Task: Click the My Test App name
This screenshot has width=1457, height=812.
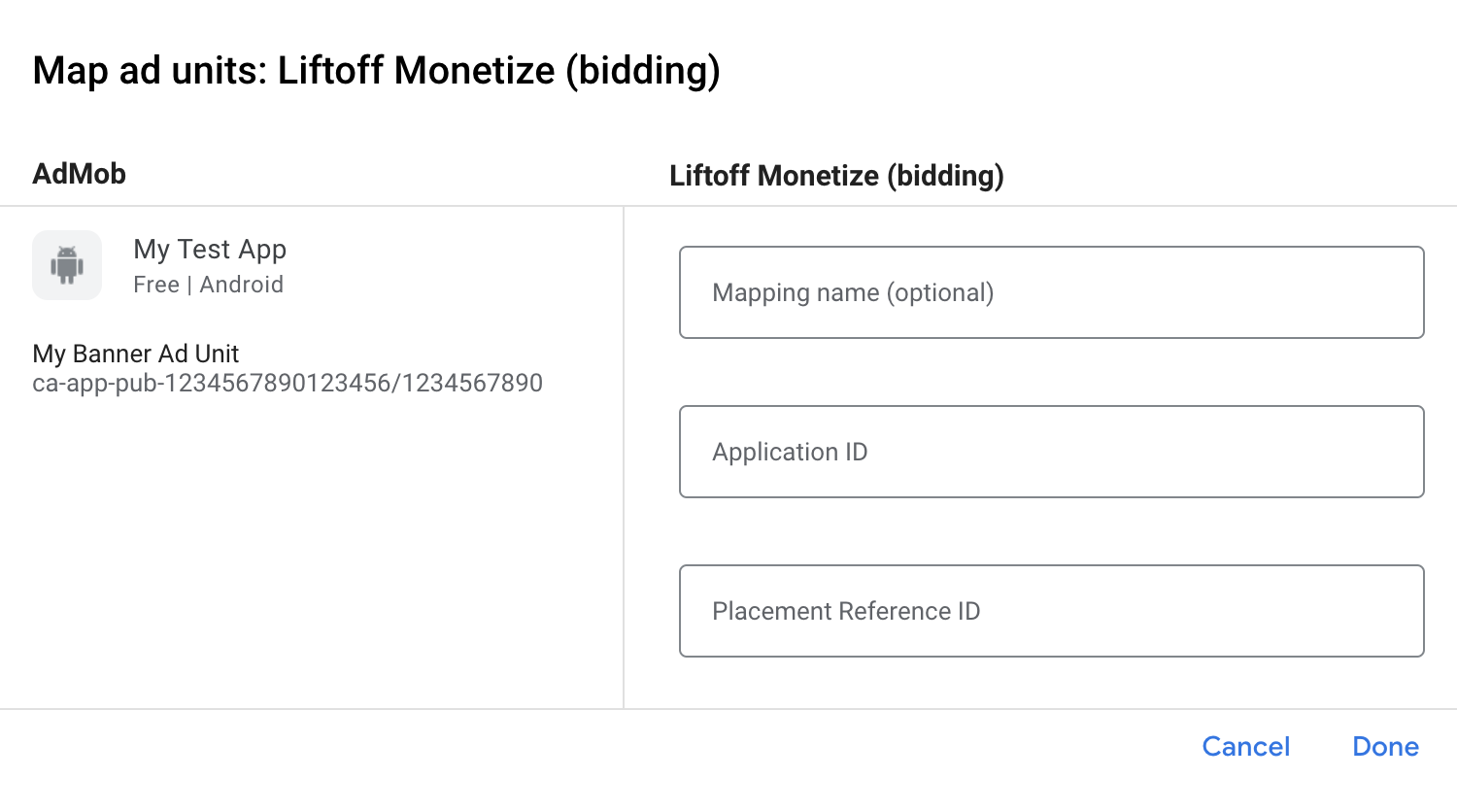Action: pyautogui.click(x=210, y=250)
